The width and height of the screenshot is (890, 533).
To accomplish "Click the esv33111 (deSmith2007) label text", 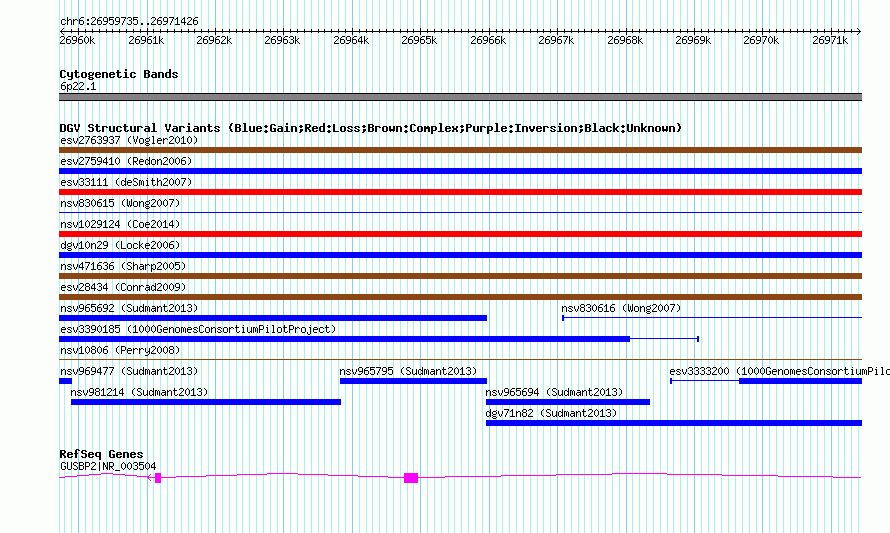I will click(x=126, y=182).
